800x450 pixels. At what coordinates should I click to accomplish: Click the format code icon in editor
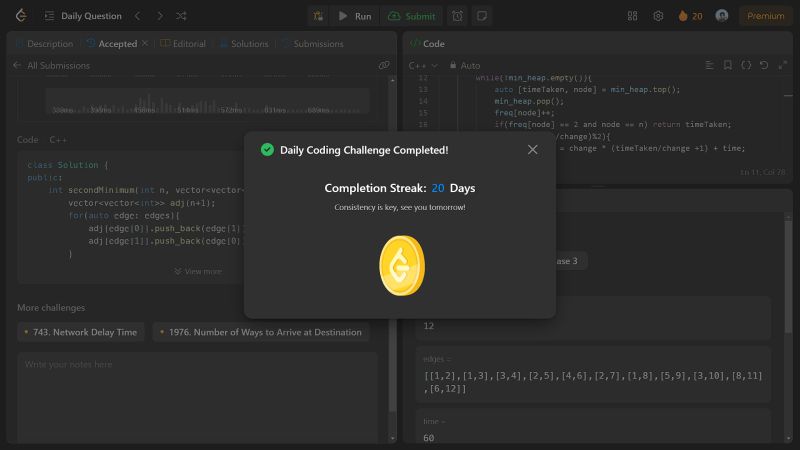709,65
